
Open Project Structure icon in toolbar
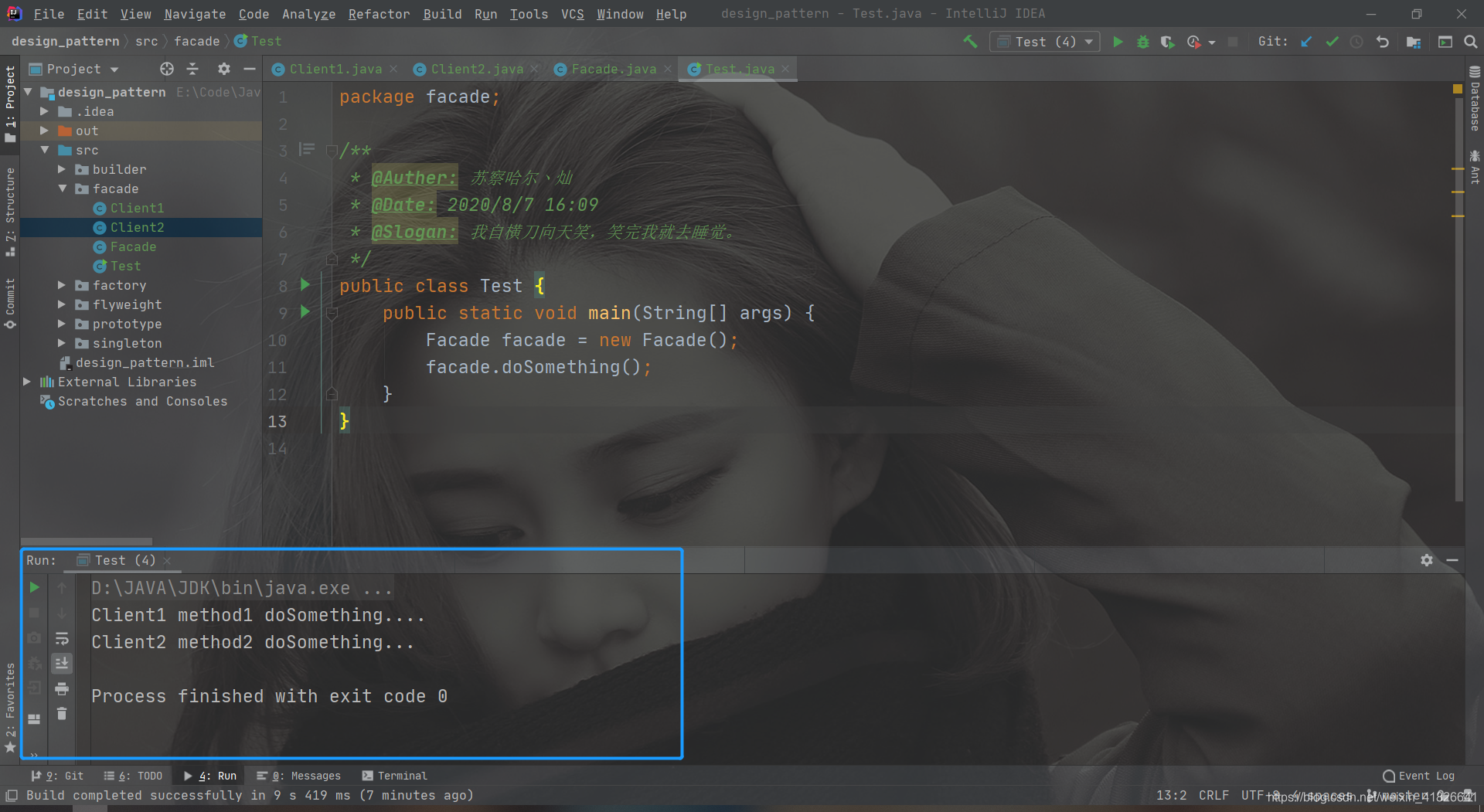[1414, 42]
